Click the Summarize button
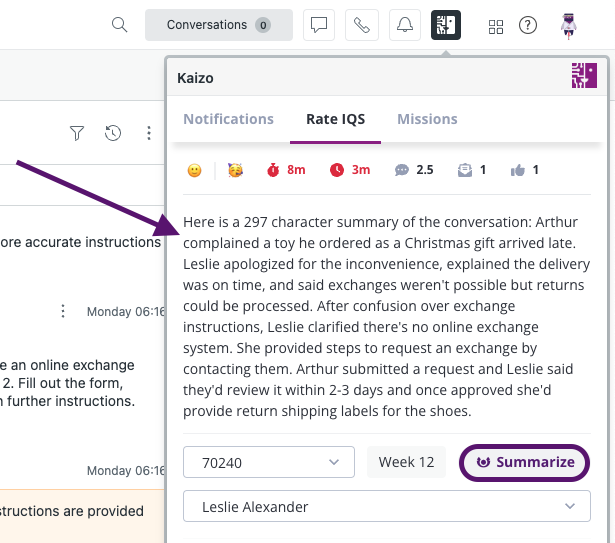Image resolution: width=615 pixels, height=543 pixels. tap(524, 463)
